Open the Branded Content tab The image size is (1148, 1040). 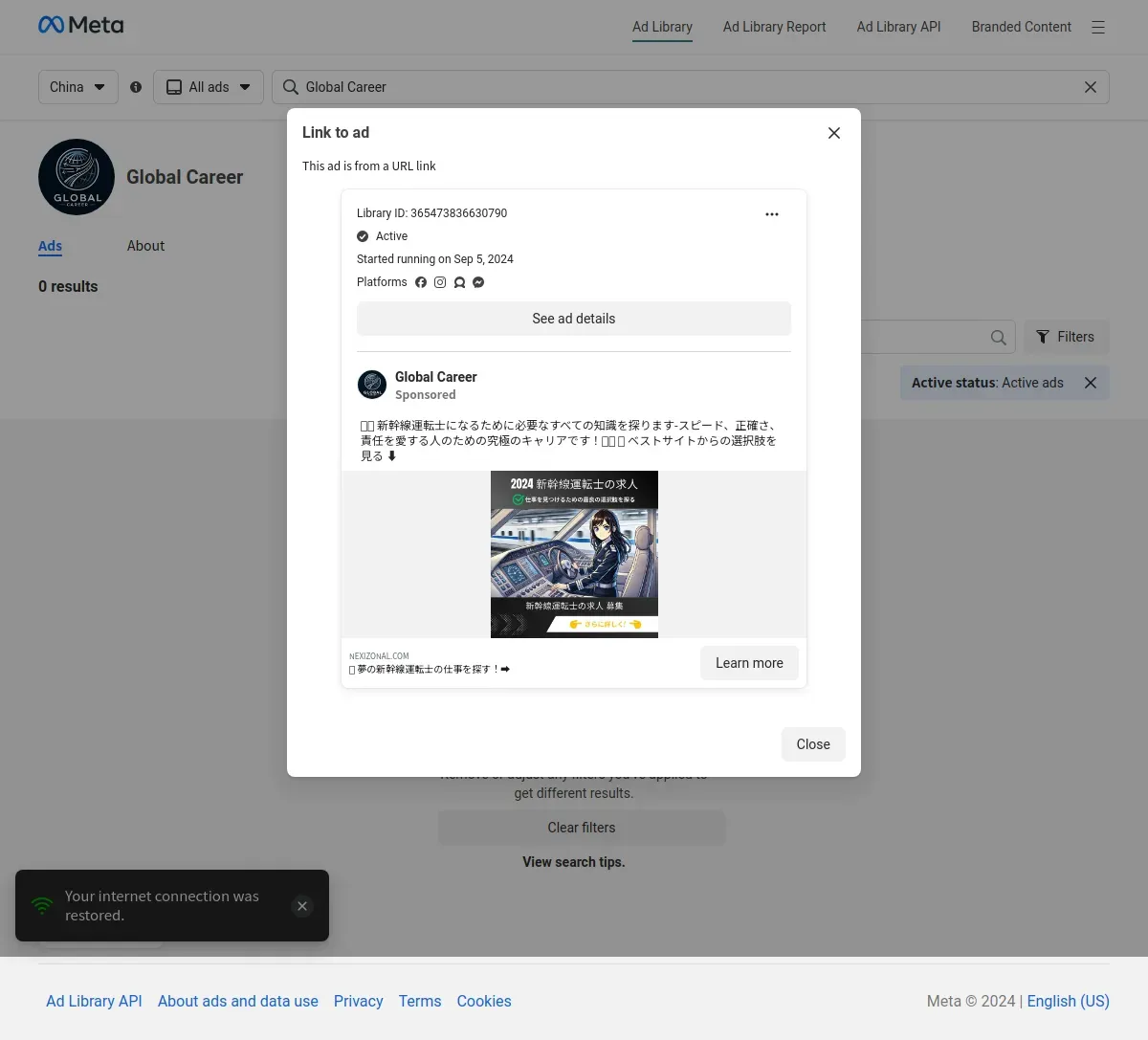pyautogui.click(x=1022, y=27)
